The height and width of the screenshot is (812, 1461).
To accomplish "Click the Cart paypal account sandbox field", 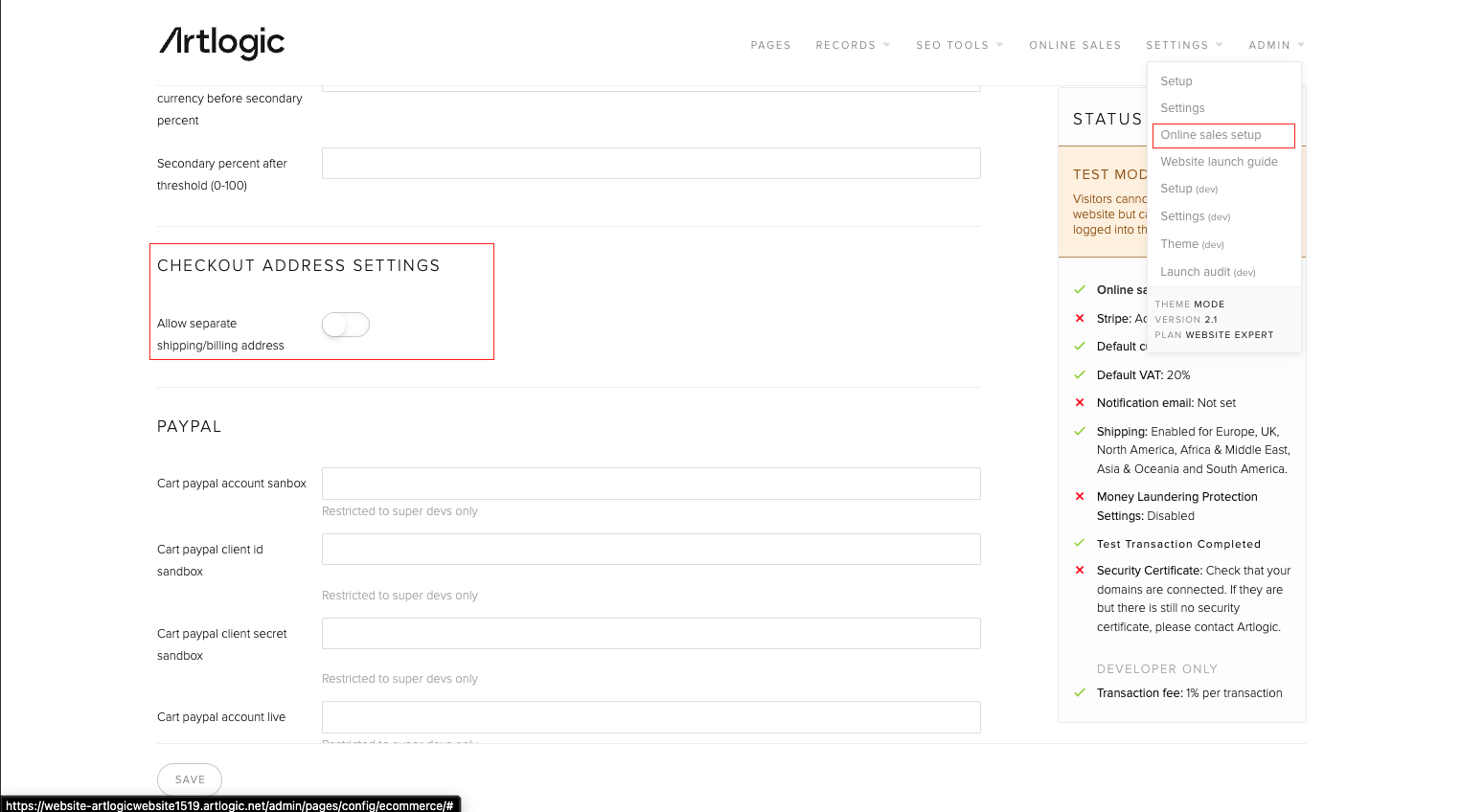I will 651,484.
